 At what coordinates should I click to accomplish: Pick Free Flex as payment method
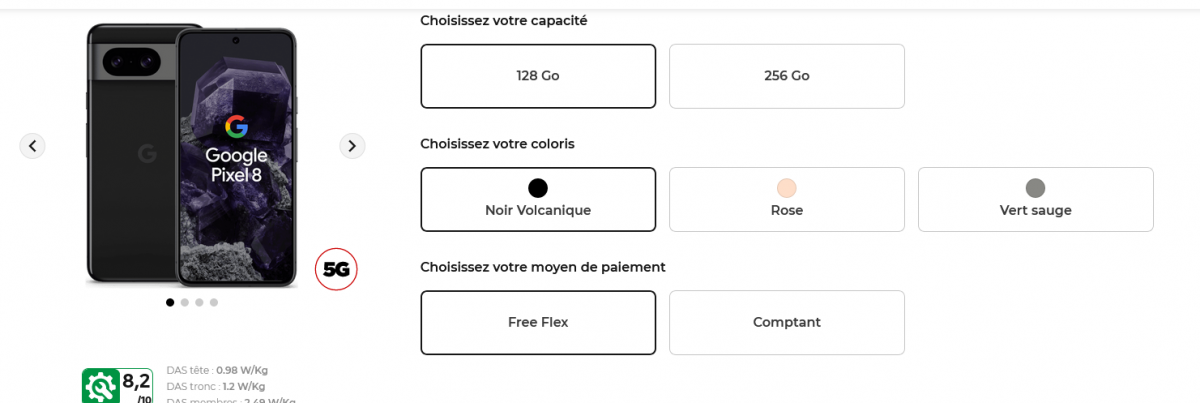(x=538, y=322)
